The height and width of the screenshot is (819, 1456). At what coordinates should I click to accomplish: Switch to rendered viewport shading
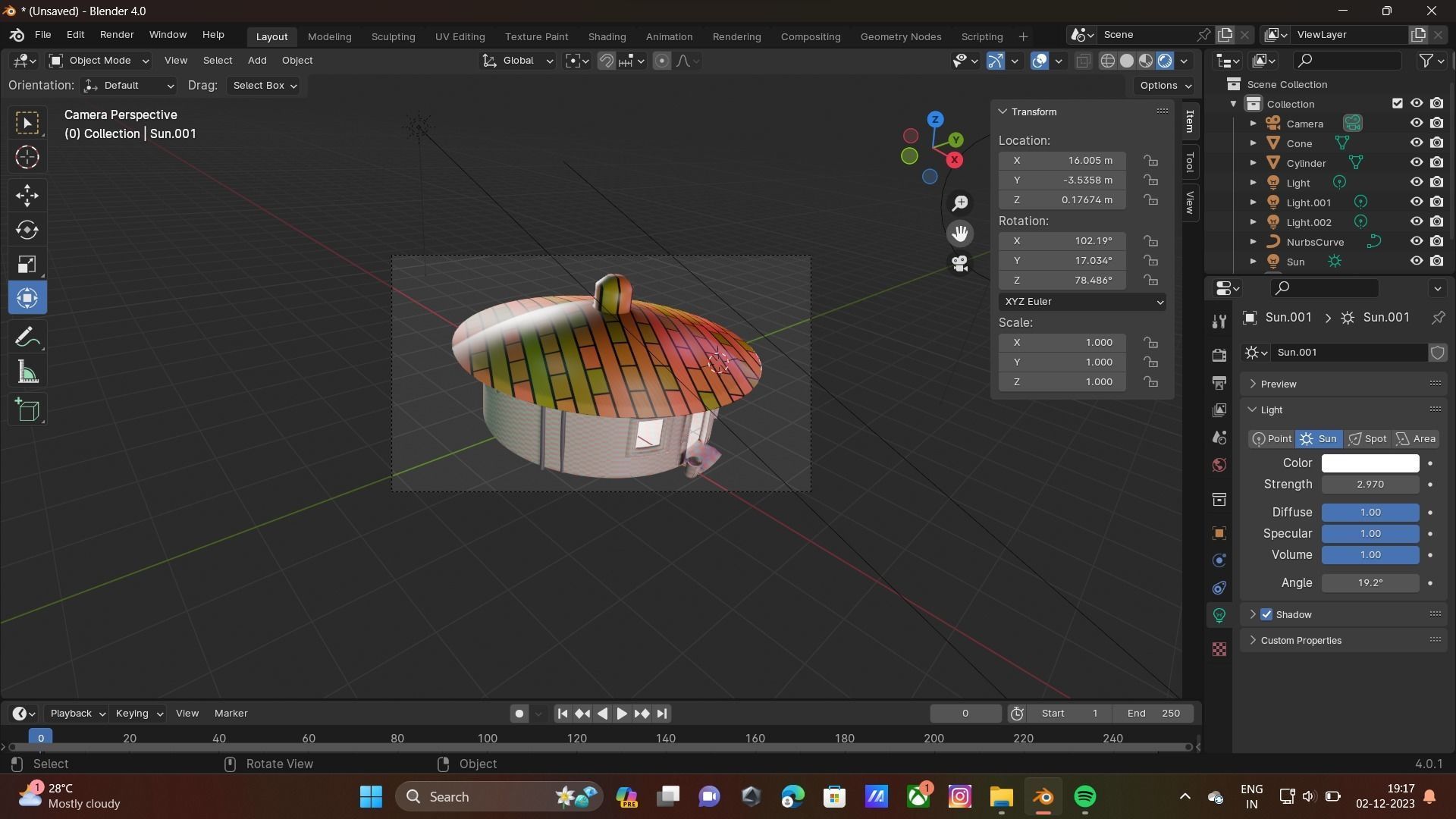tap(1166, 61)
